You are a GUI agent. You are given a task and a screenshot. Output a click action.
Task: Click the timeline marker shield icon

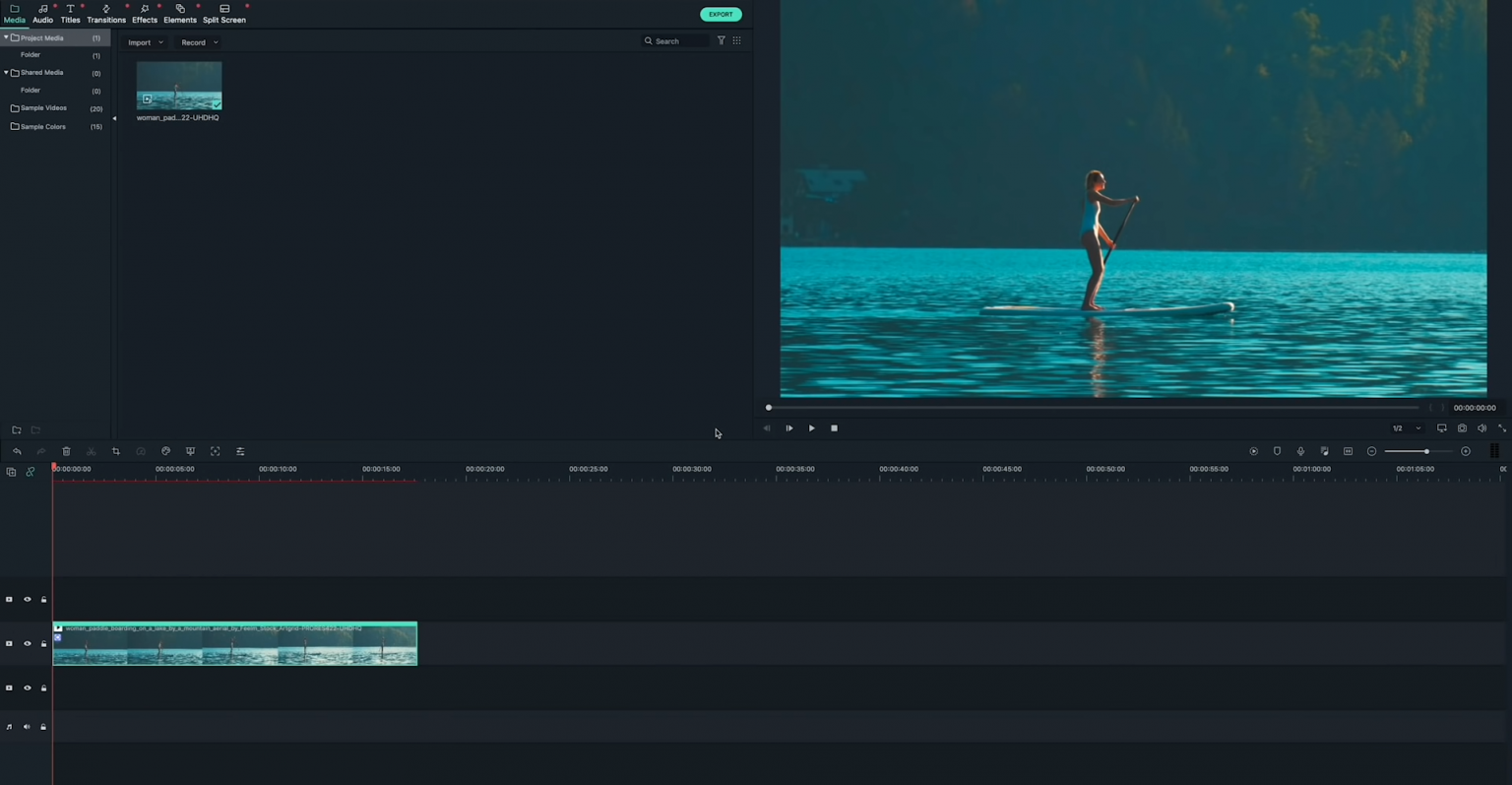pos(1277,451)
